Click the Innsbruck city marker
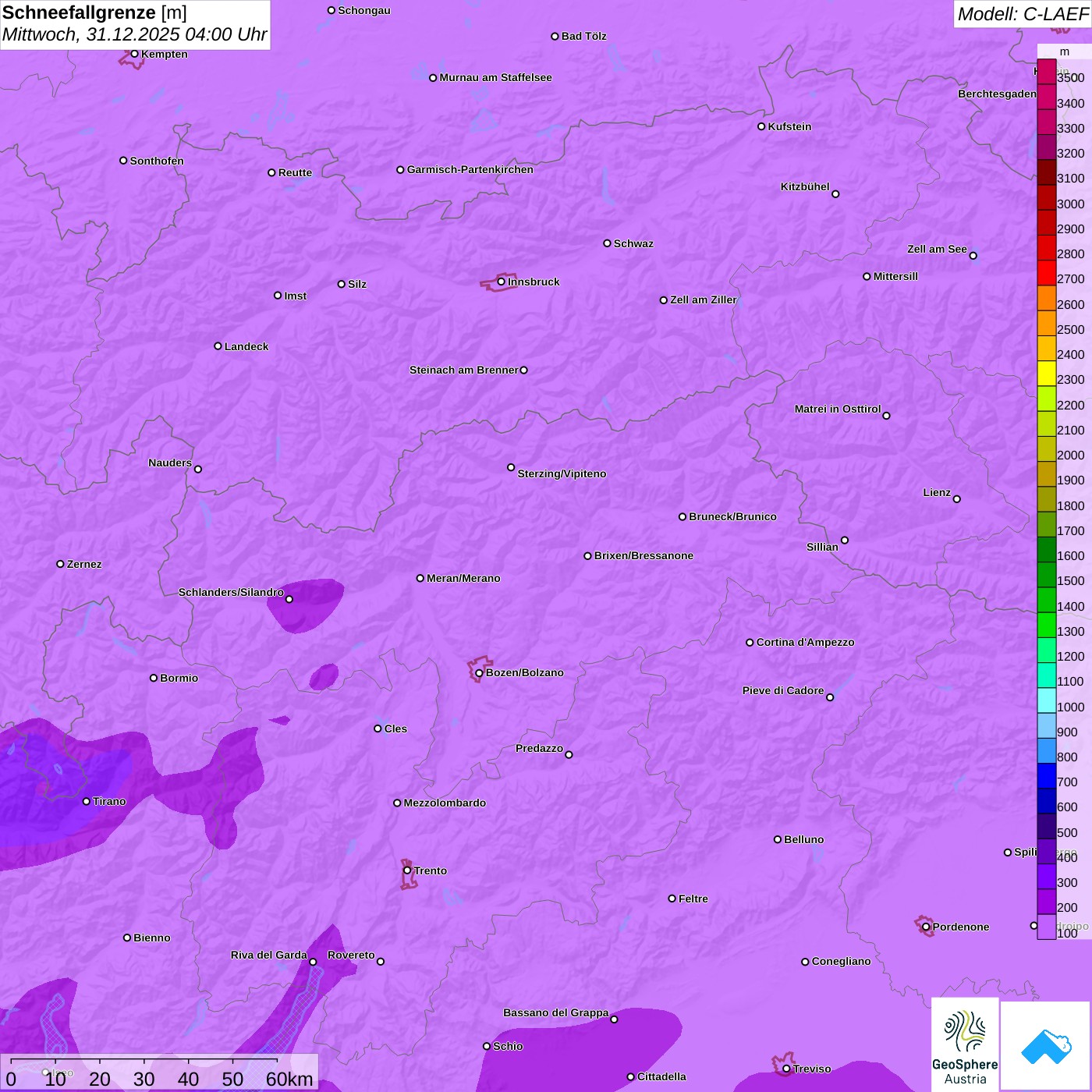This screenshot has width=1092, height=1092. point(501,282)
